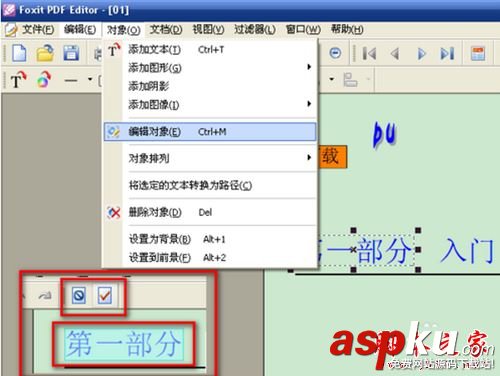Choose 添加文本(T) menu entry
Viewport: 500px width, 376px height.
pos(210,50)
